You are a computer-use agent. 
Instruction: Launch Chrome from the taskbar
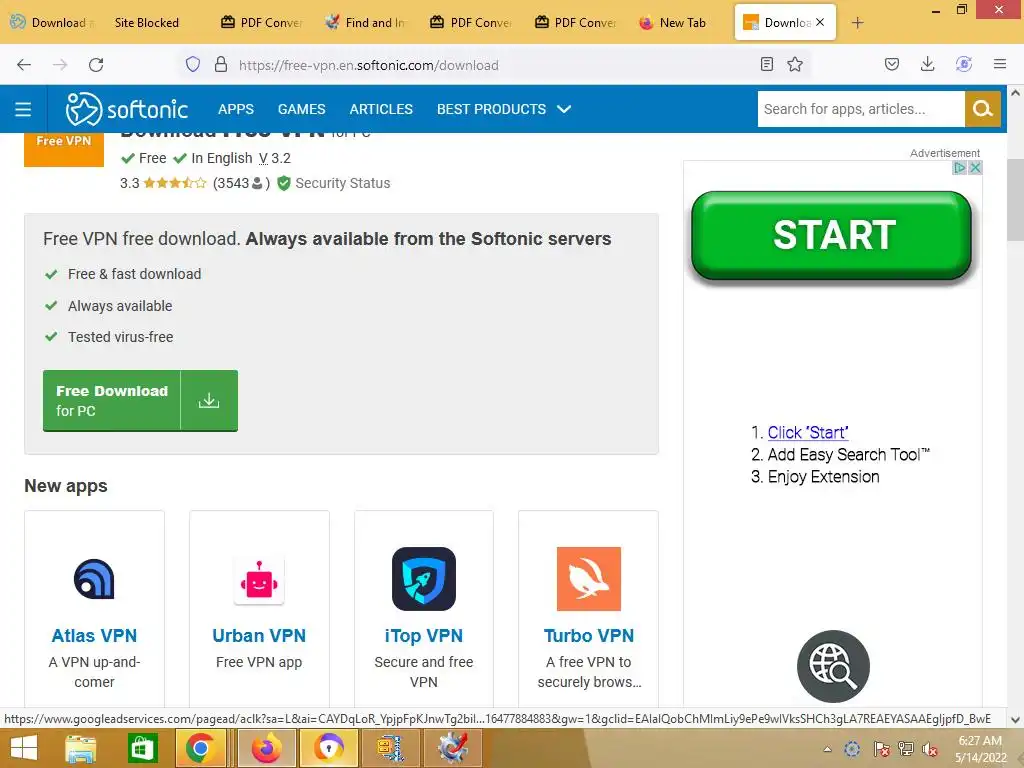coord(200,748)
